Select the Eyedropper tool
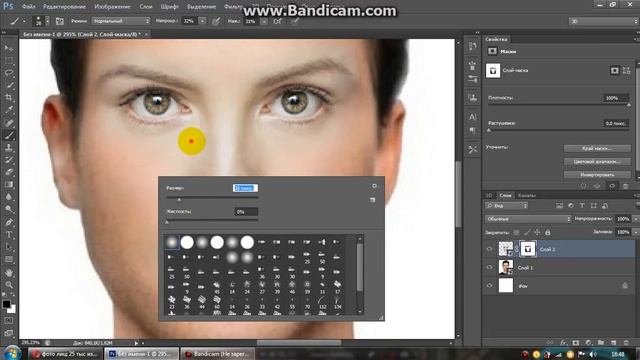 [x=9, y=110]
